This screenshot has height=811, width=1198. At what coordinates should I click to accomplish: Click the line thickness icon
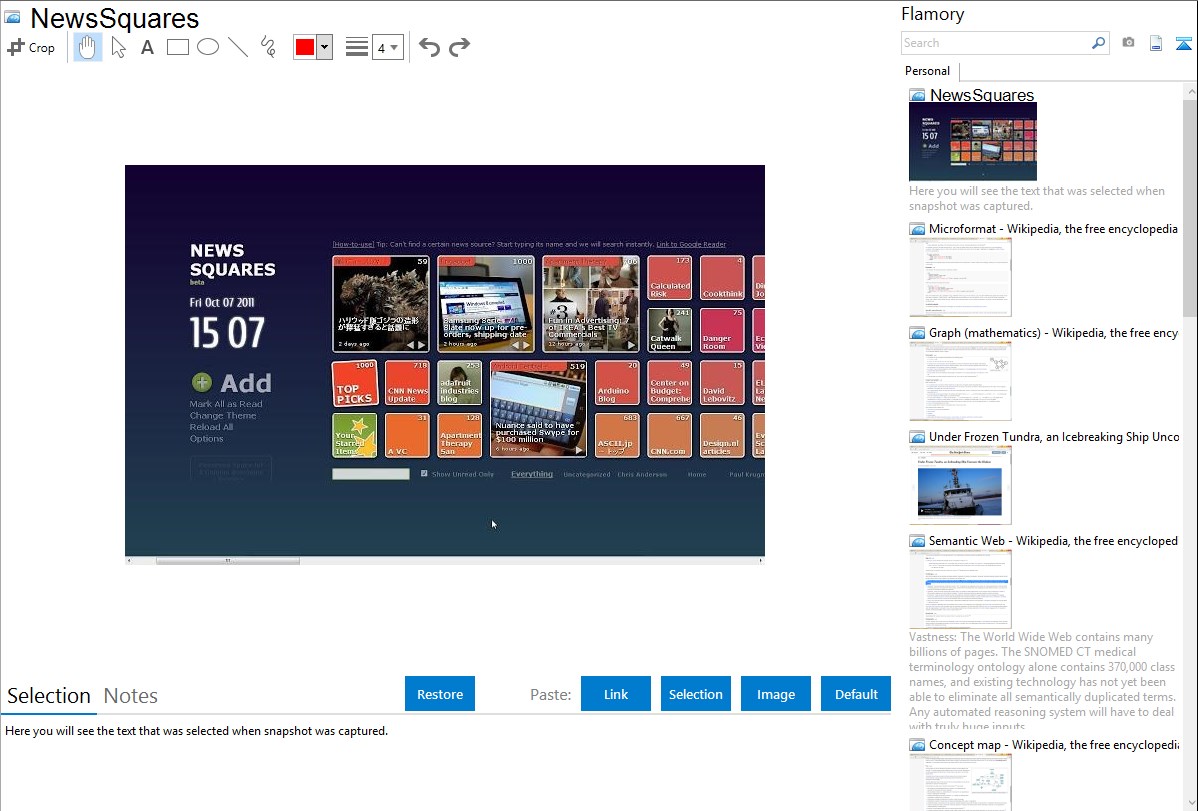(x=356, y=47)
